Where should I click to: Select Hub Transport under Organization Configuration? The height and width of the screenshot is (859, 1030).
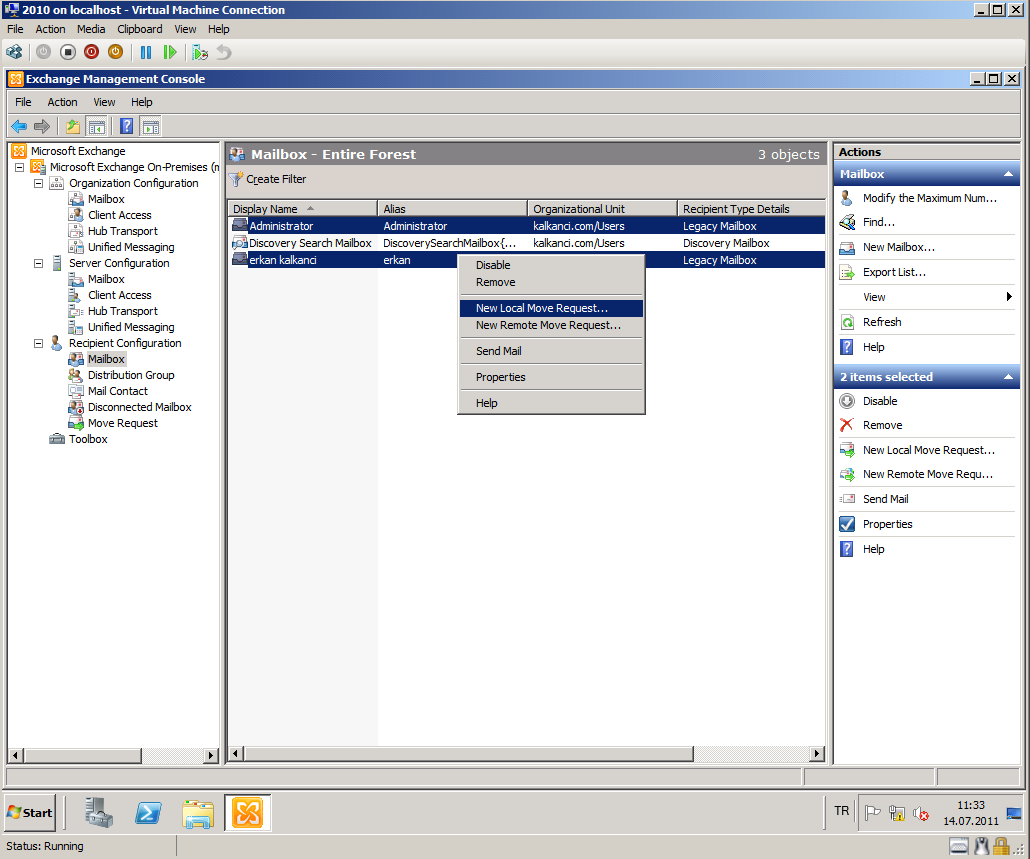[x=122, y=231]
